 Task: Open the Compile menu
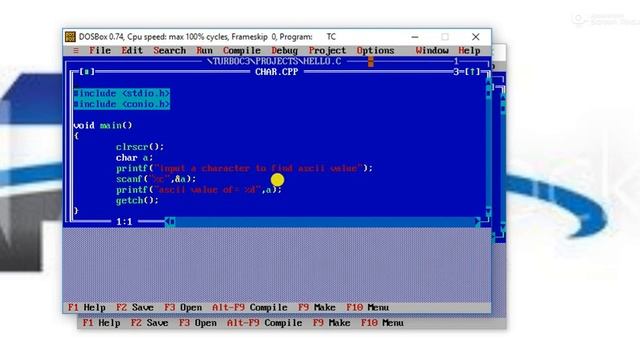tap(242, 51)
